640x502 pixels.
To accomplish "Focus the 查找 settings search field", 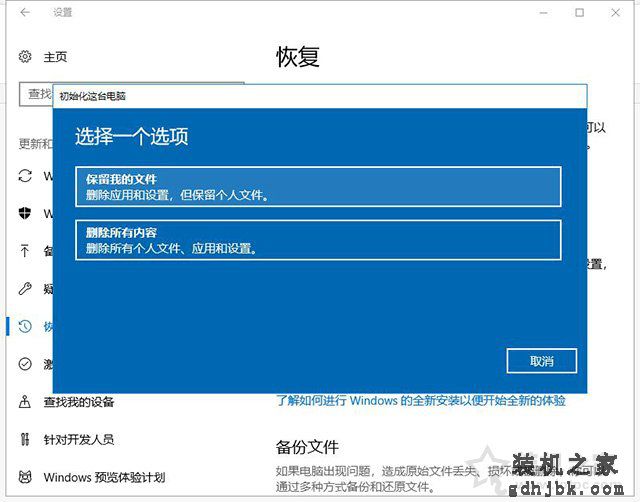I will pos(36,94).
